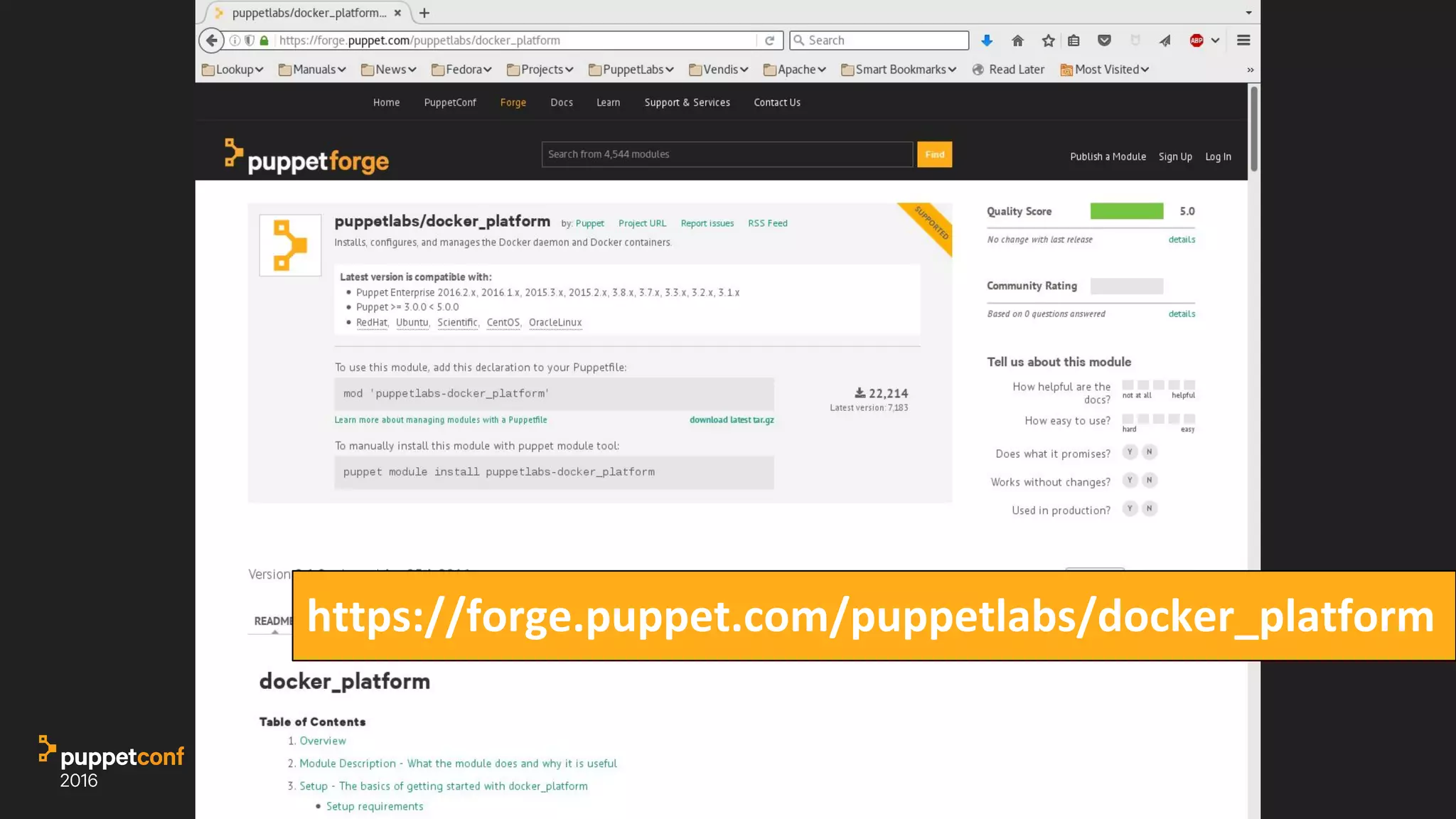Open a new tab with the plus button
Image resolution: width=1456 pixels, height=819 pixels.
[x=424, y=13]
